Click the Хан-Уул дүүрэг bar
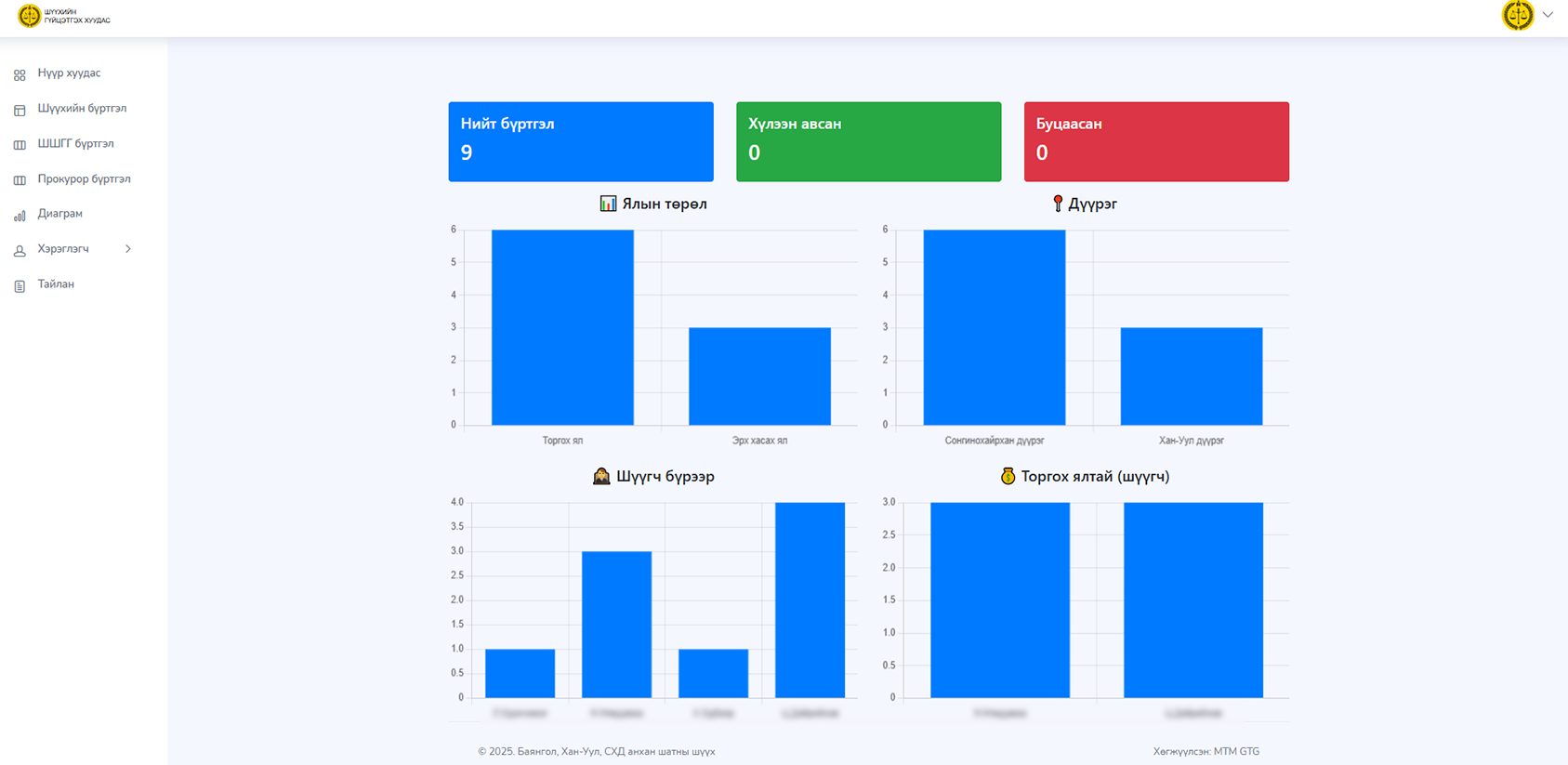This screenshot has height=765, width=1568. (x=1191, y=376)
